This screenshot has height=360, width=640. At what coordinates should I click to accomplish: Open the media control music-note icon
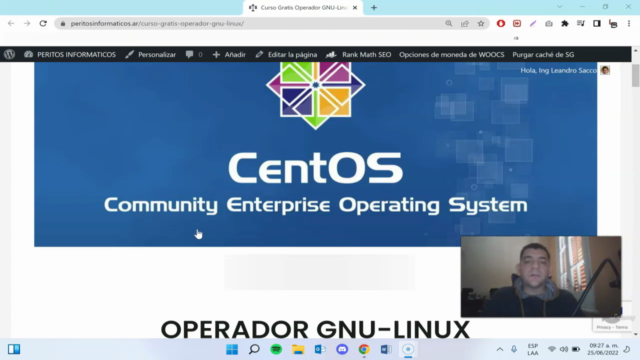581,24
